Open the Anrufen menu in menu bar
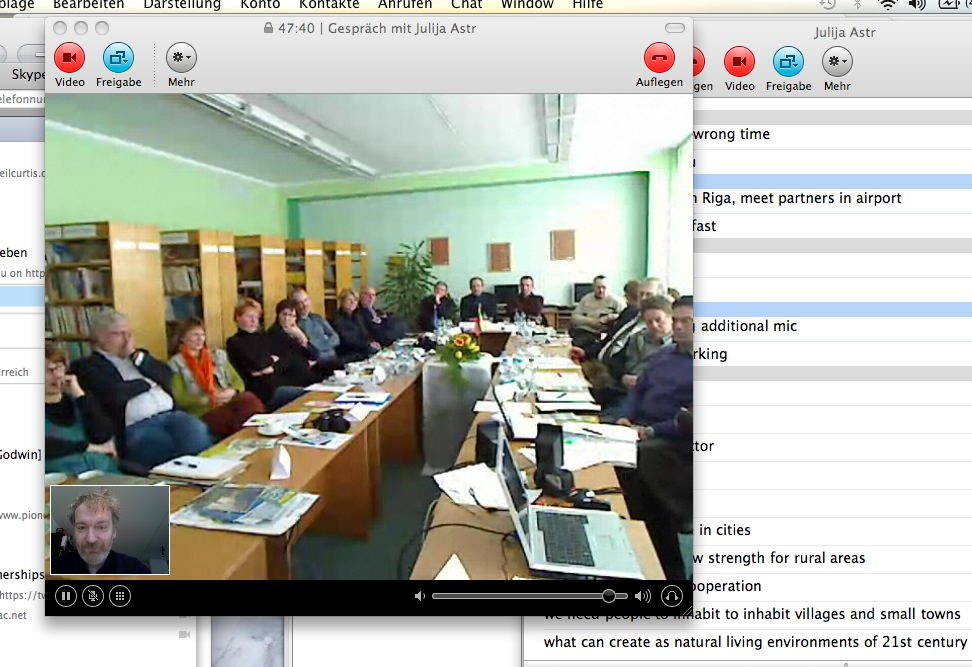The width and height of the screenshot is (972, 667). 404,5
